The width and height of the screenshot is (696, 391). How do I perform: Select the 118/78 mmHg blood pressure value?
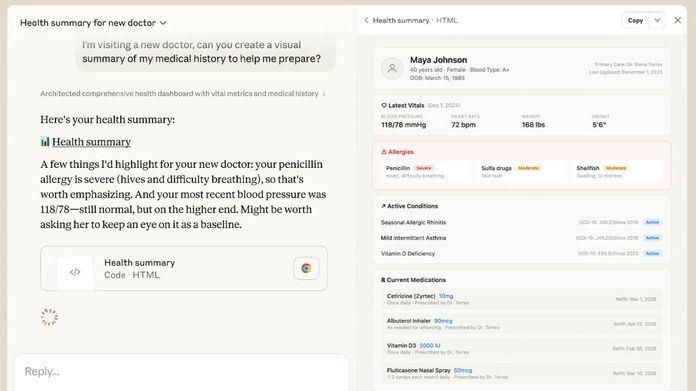click(403, 125)
